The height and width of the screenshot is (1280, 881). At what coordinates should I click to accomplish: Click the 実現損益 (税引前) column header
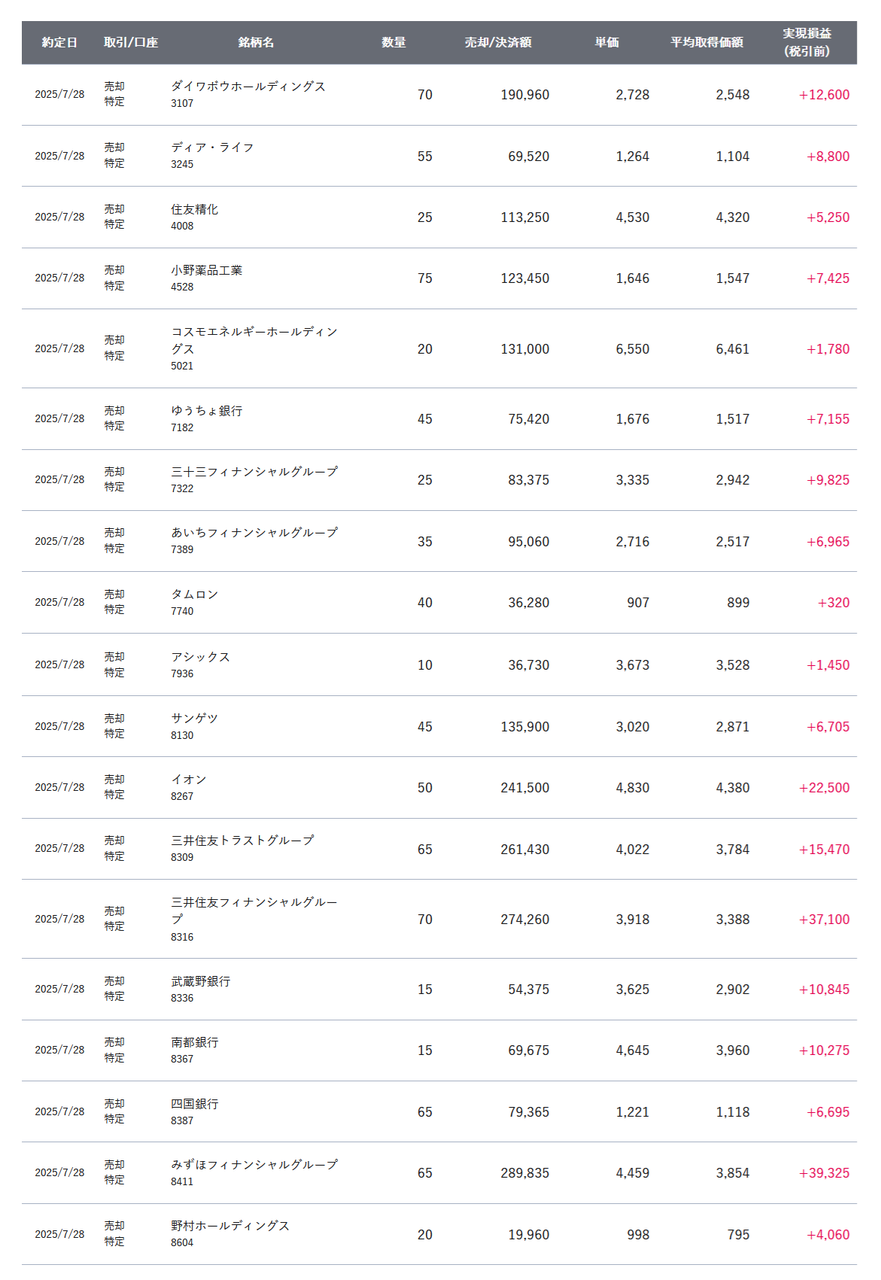[x=806, y=42]
